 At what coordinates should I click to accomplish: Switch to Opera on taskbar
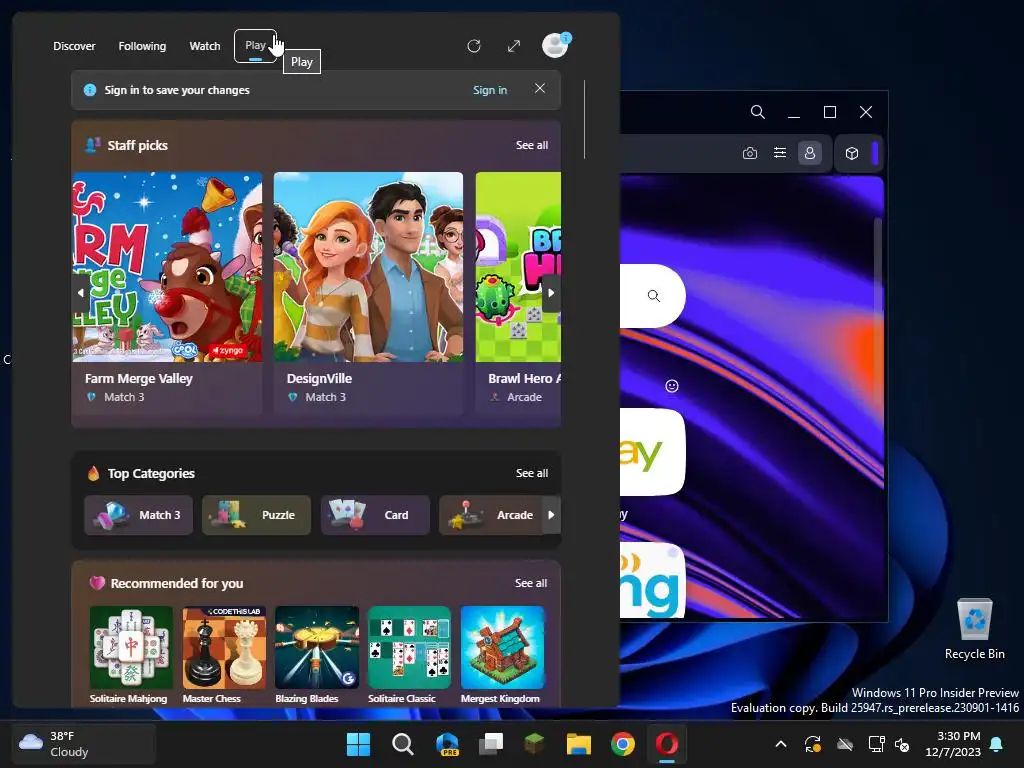click(667, 744)
